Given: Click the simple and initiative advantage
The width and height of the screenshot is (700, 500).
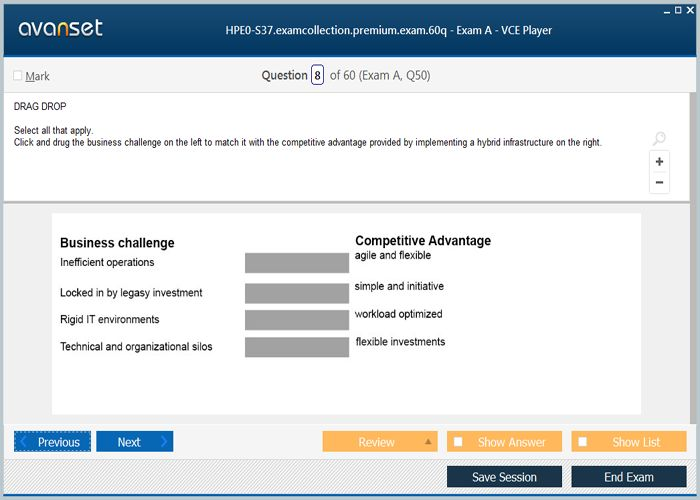Looking at the screenshot, I should click(x=399, y=286).
